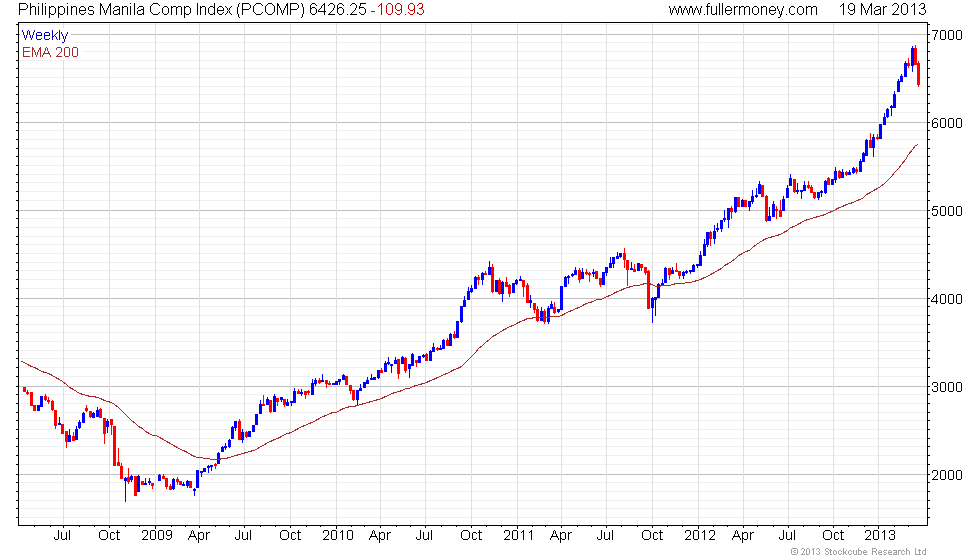This screenshot has width=980, height=560.
Task: Click the 'Oct' x-axis label before 2009
Action: click(x=109, y=535)
